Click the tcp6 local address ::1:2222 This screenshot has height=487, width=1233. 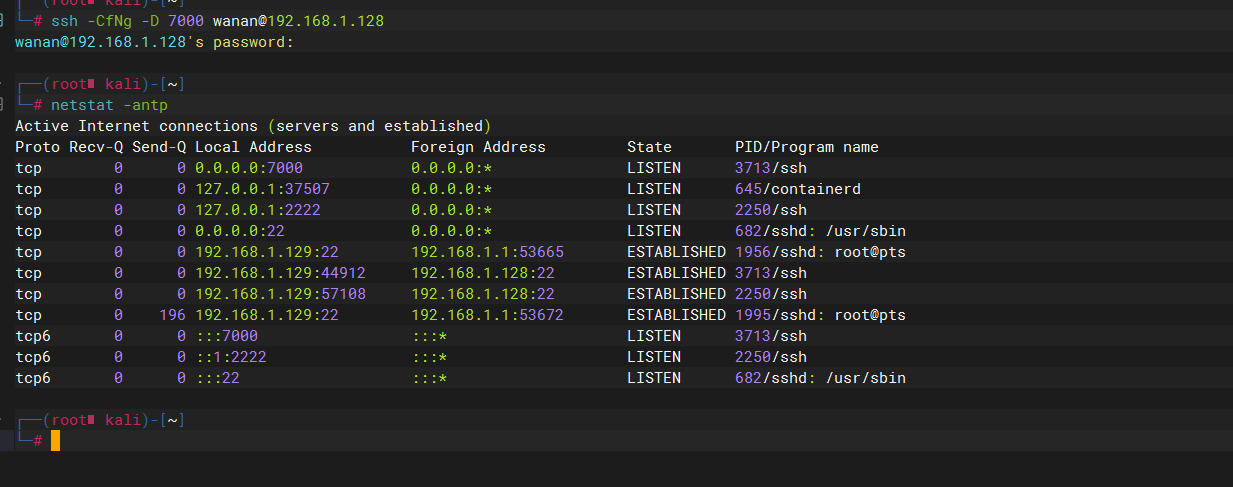[x=231, y=357]
